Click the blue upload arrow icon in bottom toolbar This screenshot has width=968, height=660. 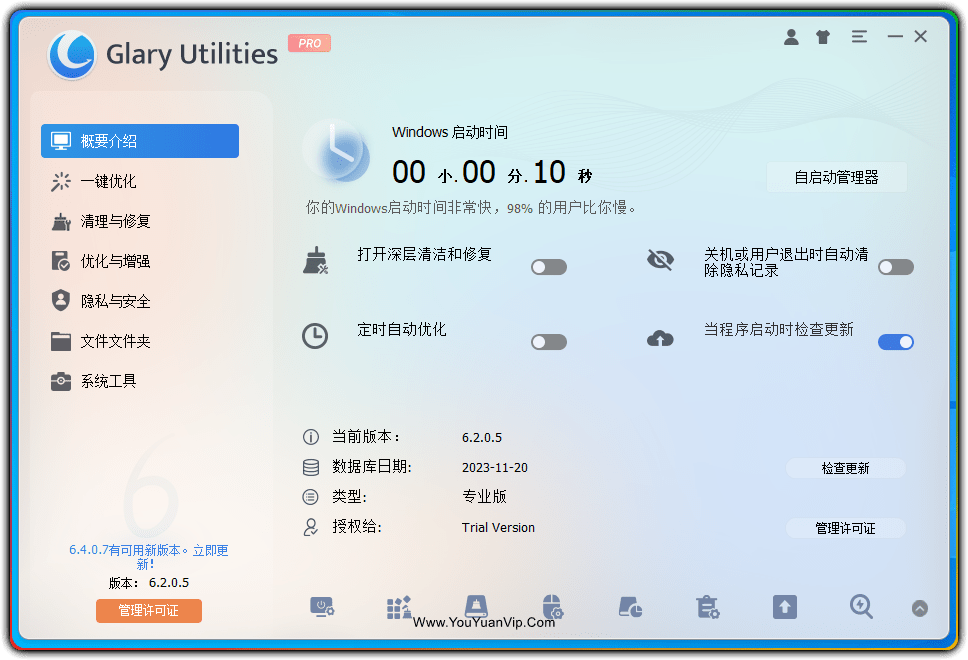click(x=784, y=607)
